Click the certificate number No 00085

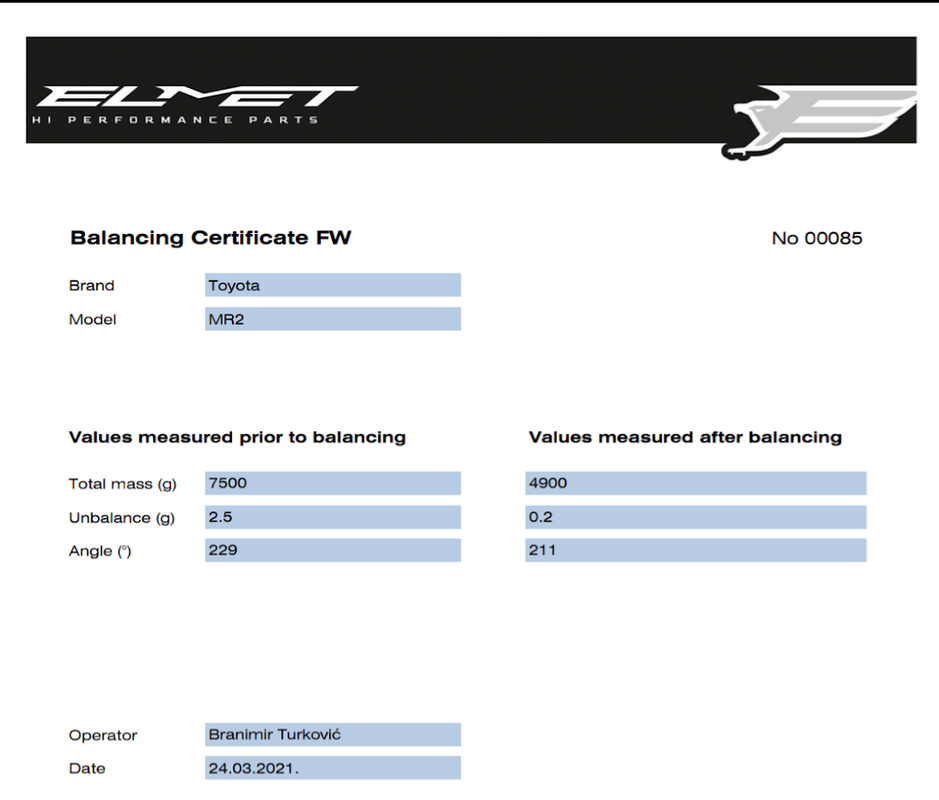click(x=817, y=238)
